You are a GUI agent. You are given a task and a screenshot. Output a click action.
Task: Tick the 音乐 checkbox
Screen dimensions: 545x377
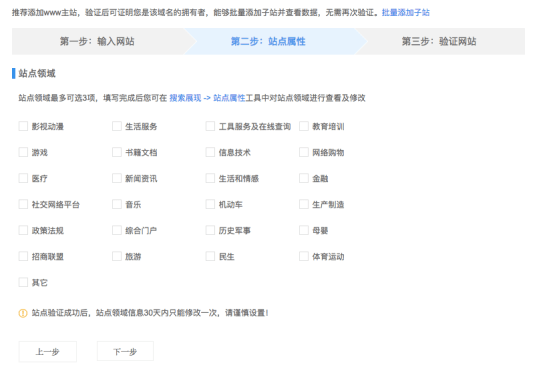pyautogui.click(x=117, y=204)
